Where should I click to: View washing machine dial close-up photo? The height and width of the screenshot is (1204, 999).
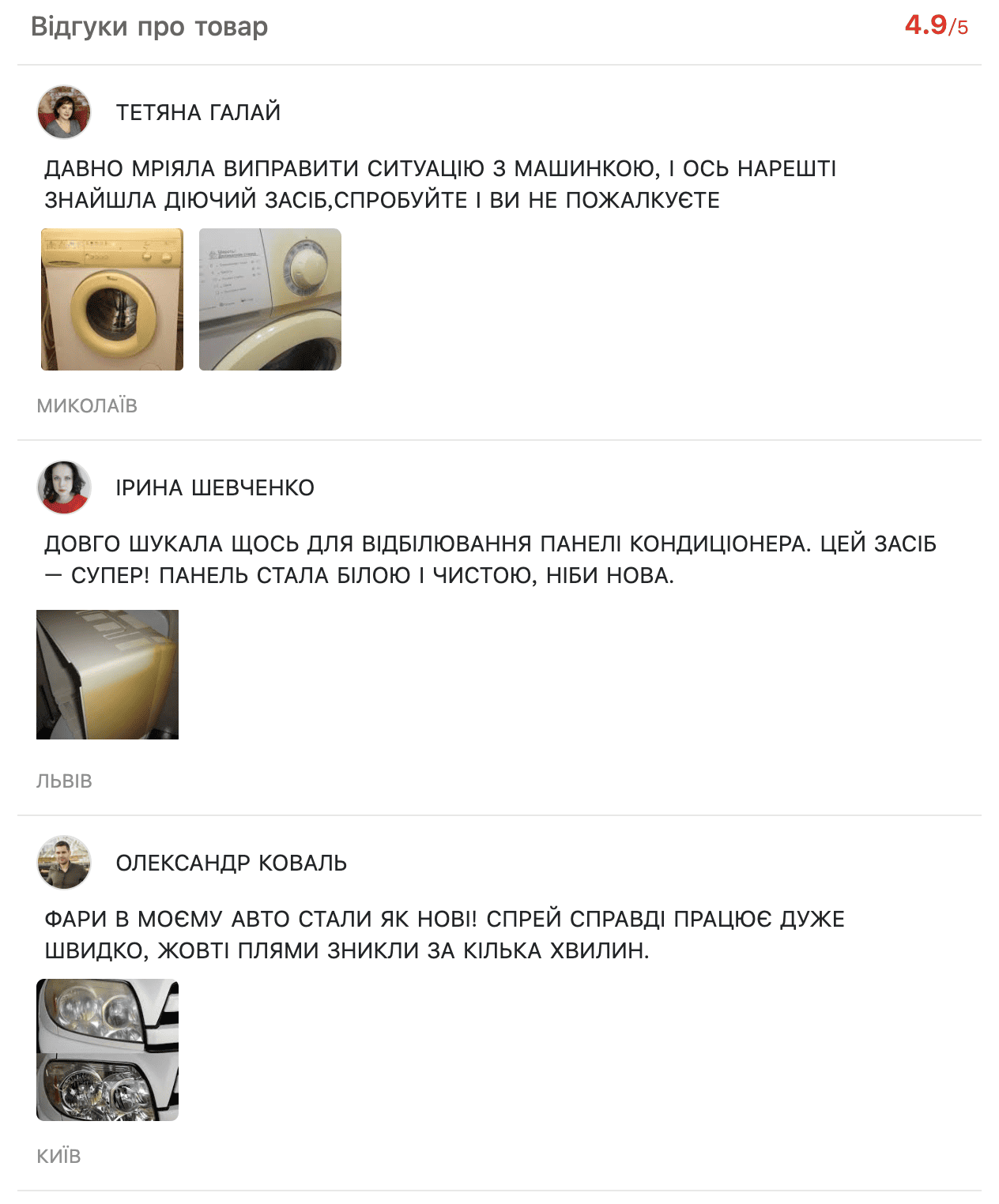click(270, 299)
